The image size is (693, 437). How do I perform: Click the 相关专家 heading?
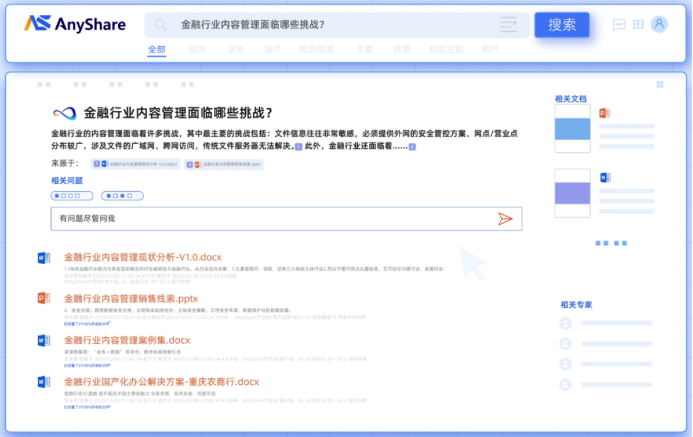point(576,304)
